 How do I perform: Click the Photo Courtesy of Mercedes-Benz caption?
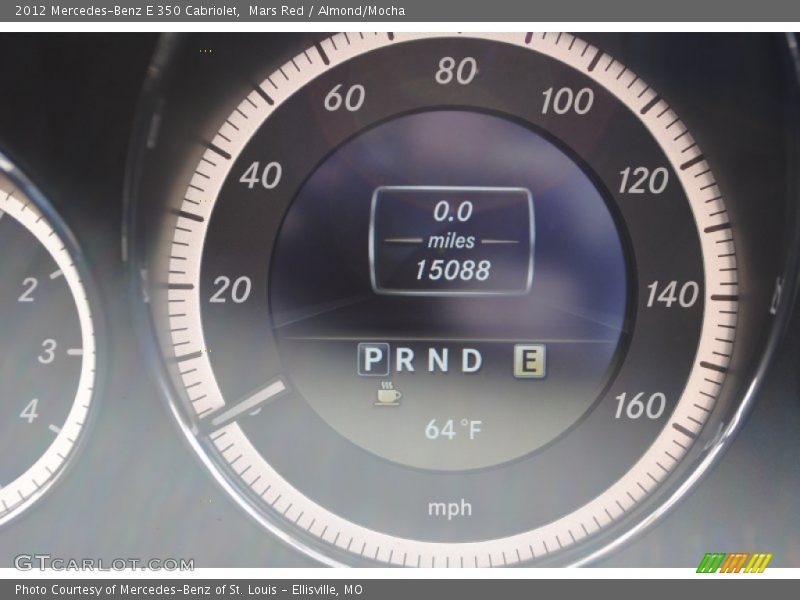[x=189, y=590]
